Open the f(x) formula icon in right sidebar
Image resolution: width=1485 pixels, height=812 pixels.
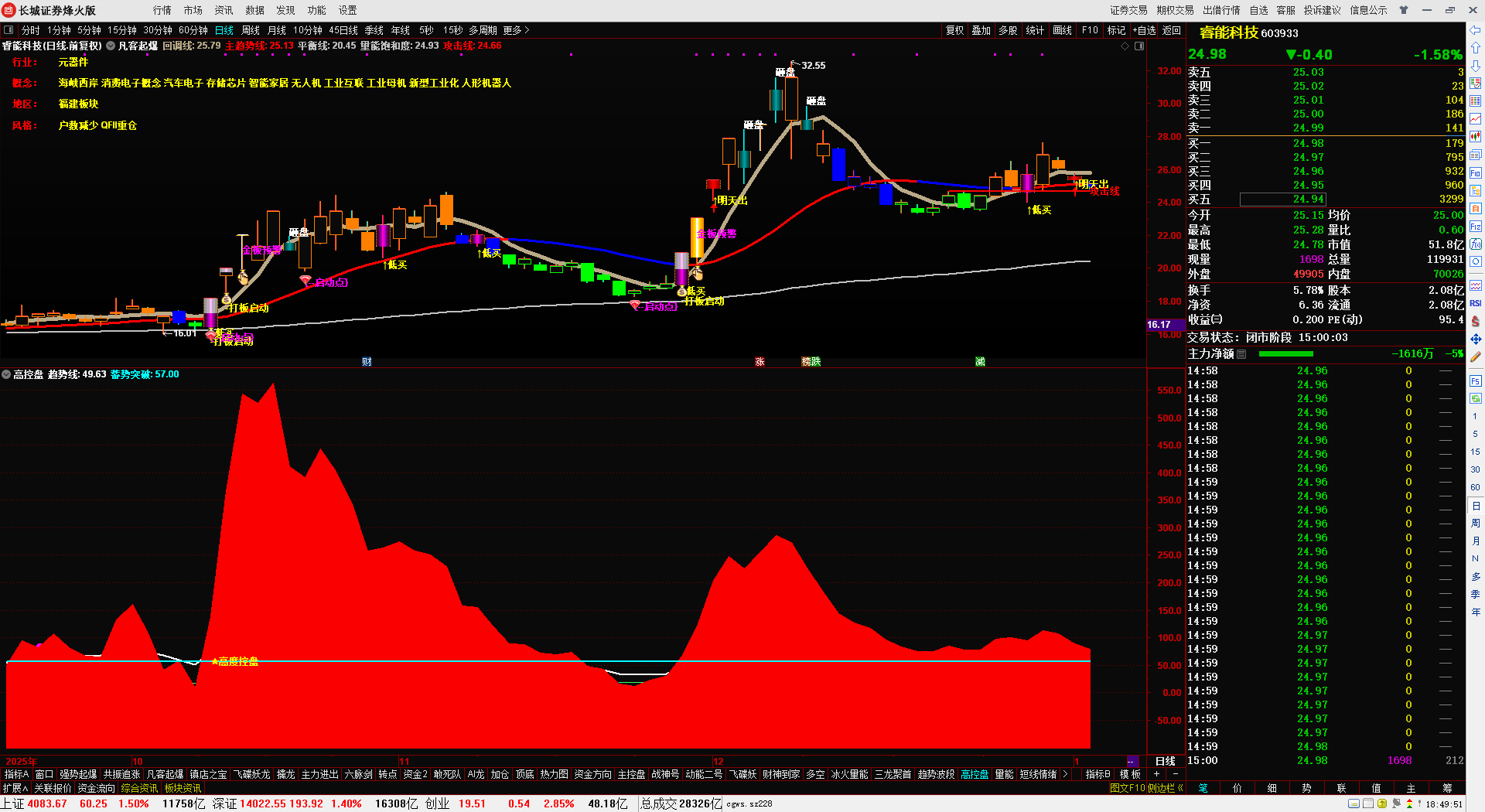(x=1475, y=244)
